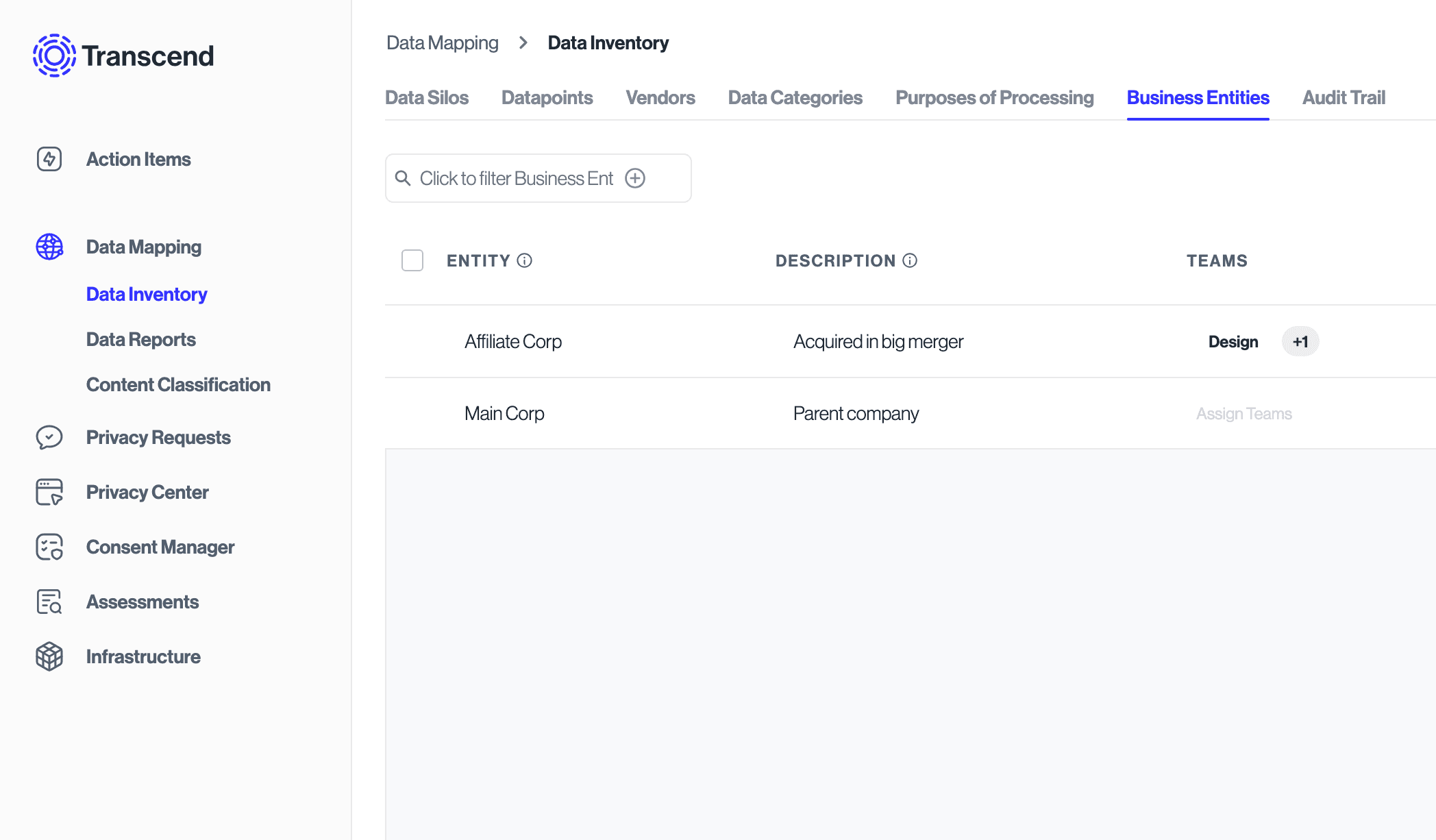Click the Action Items lightning icon

49,159
